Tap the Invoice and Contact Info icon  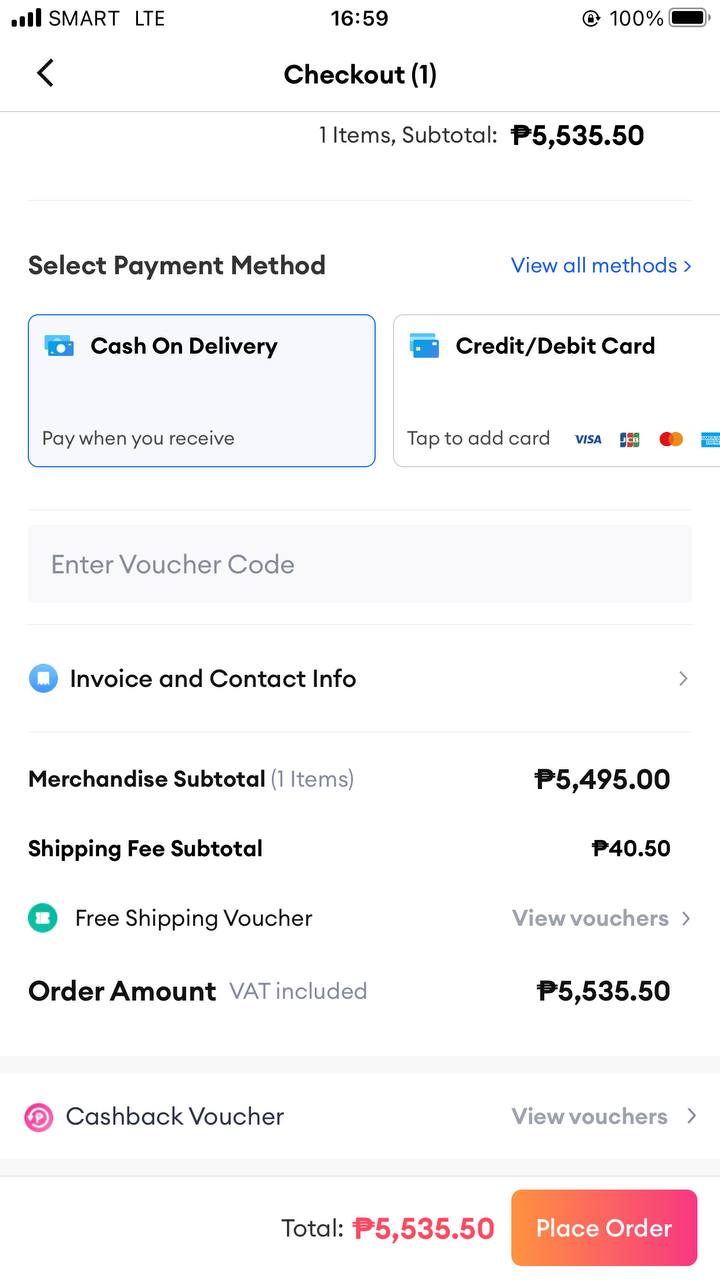click(43, 679)
